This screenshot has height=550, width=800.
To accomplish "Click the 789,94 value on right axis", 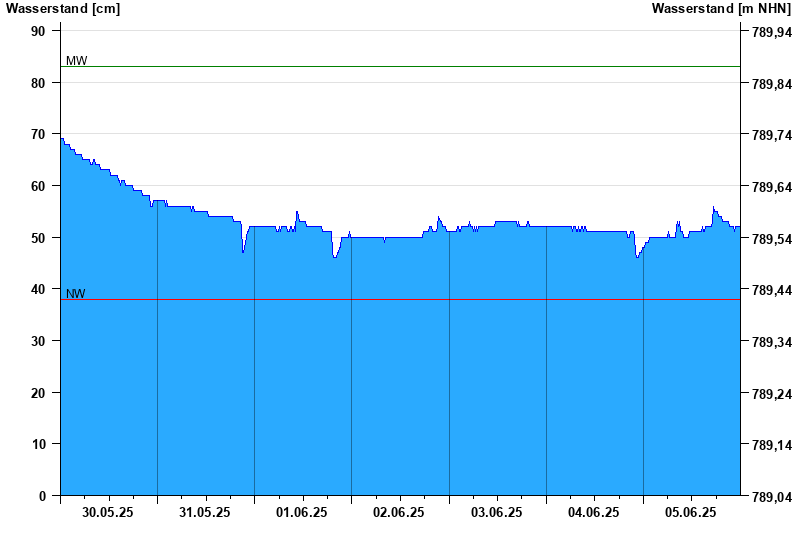I will point(771,32).
